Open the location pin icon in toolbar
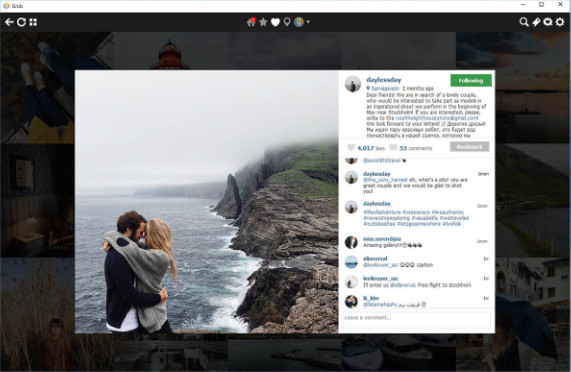 (287, 22)
